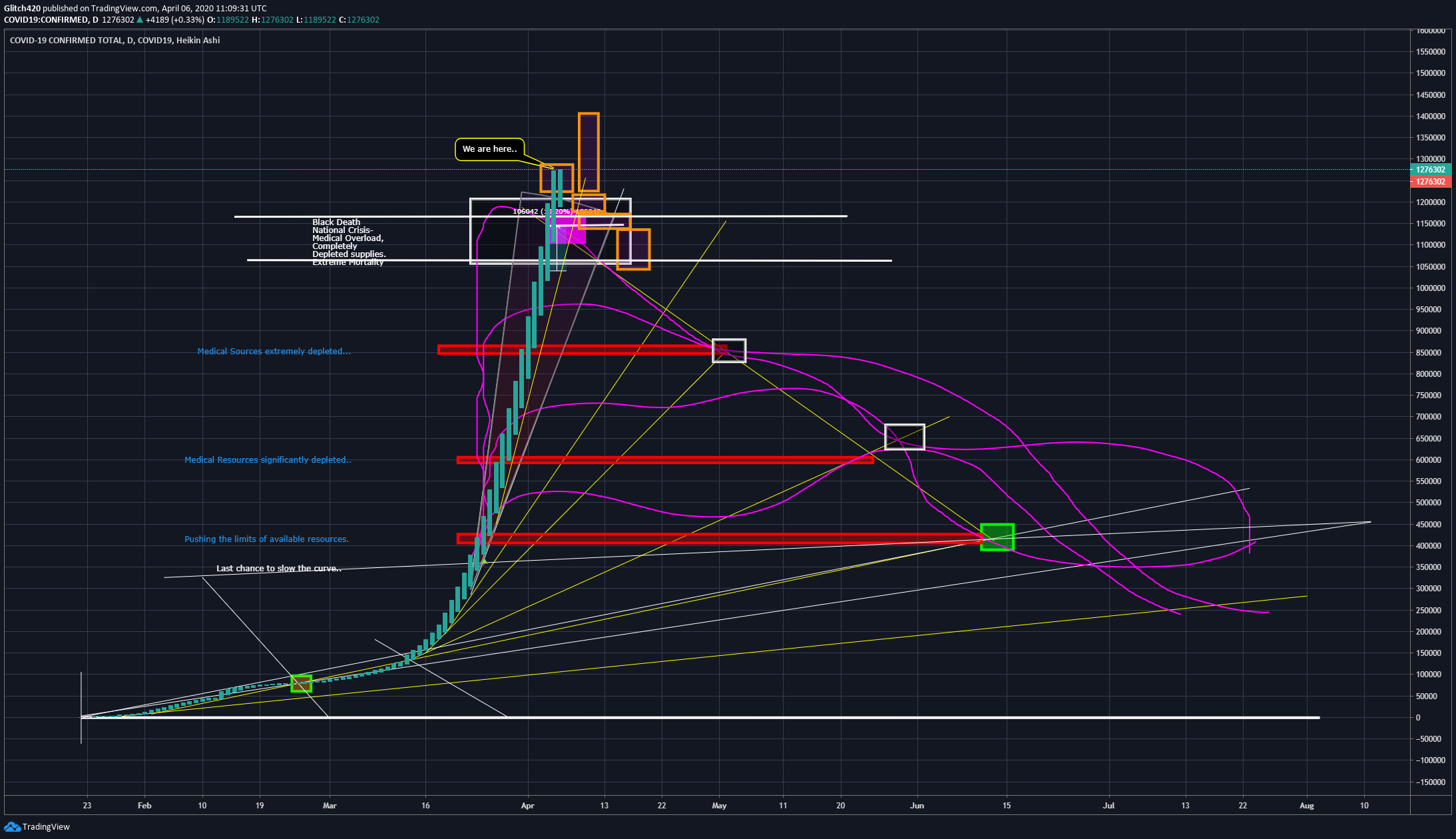Click the 'Jun' date on time axis
The image size is (1456, 839).
point(917,806)
